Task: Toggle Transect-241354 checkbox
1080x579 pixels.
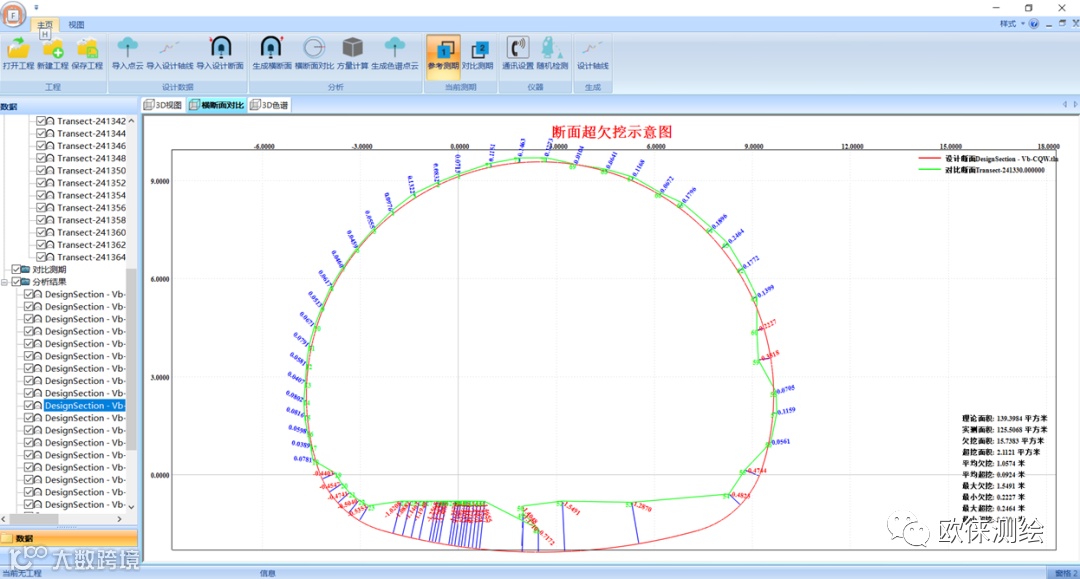Action: (41, 196)
